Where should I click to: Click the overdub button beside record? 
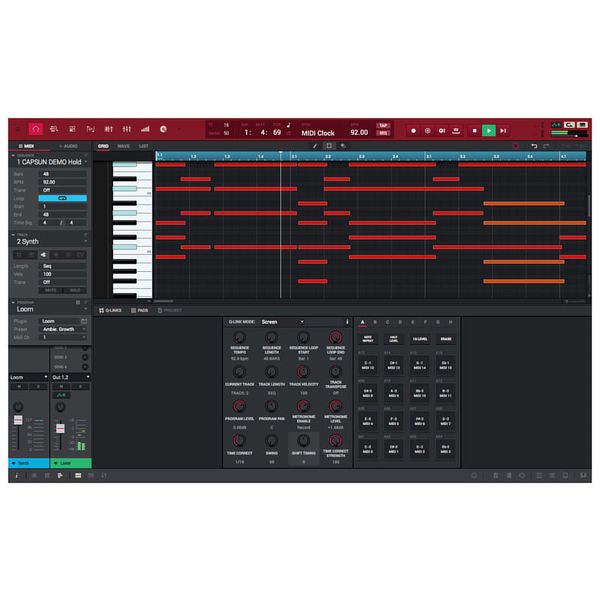[427, 131]
